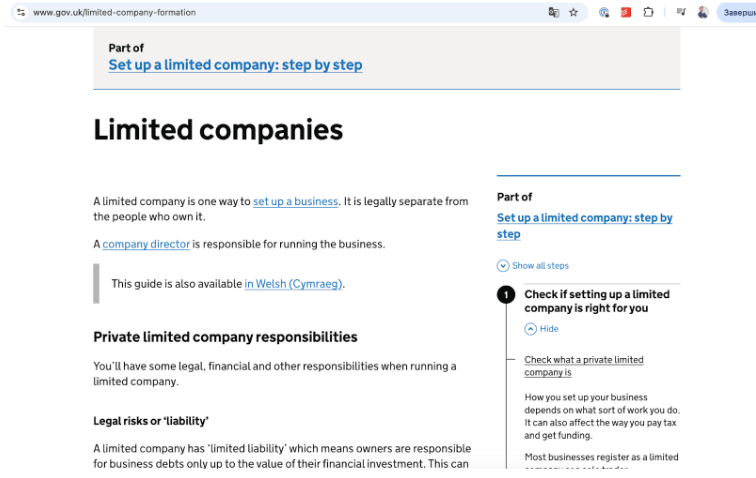756x478 pixels.
Task: Bookmark this page with the star icon
Action: (573, 13)
